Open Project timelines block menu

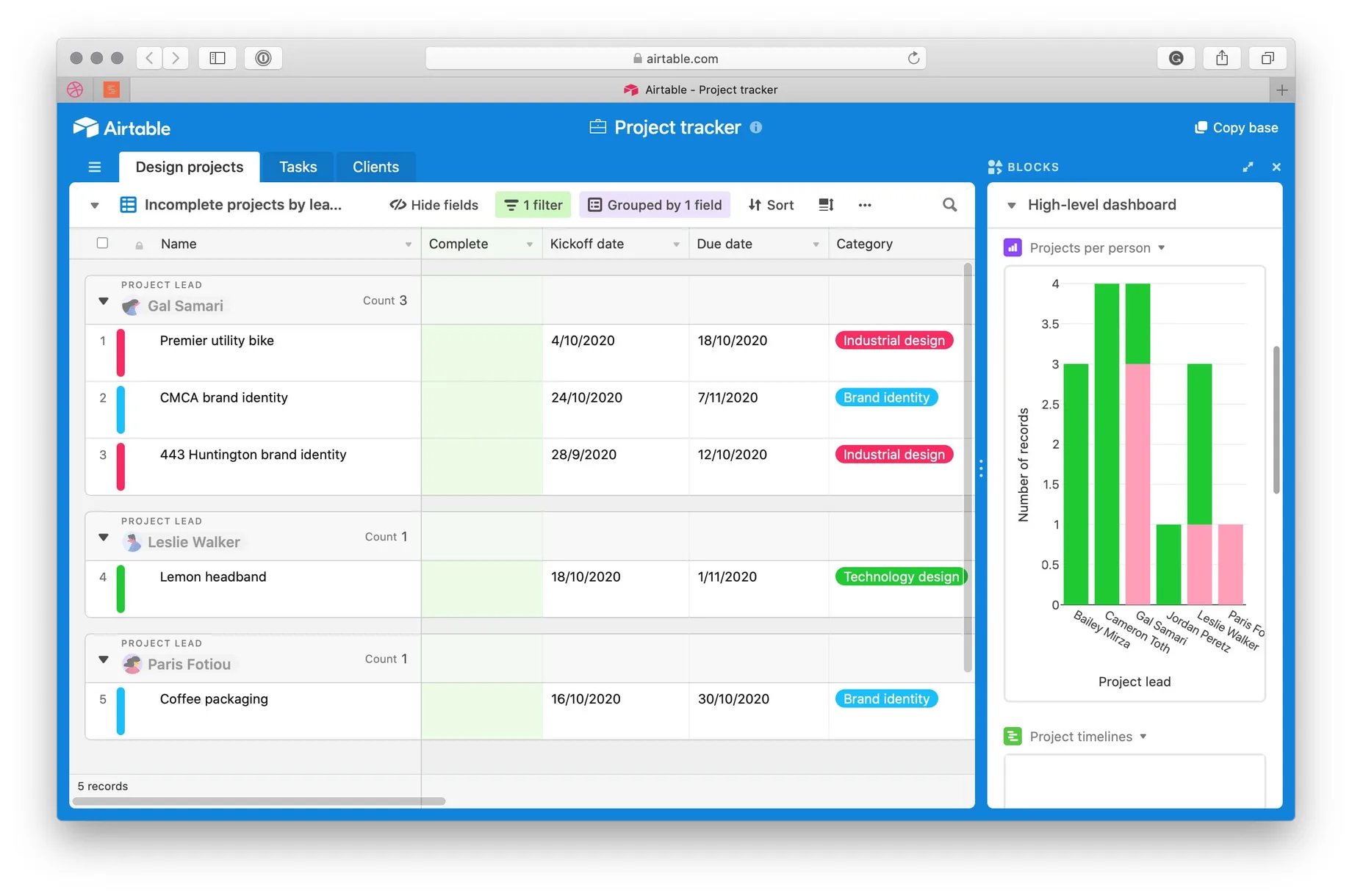[x=1143, y=737]
